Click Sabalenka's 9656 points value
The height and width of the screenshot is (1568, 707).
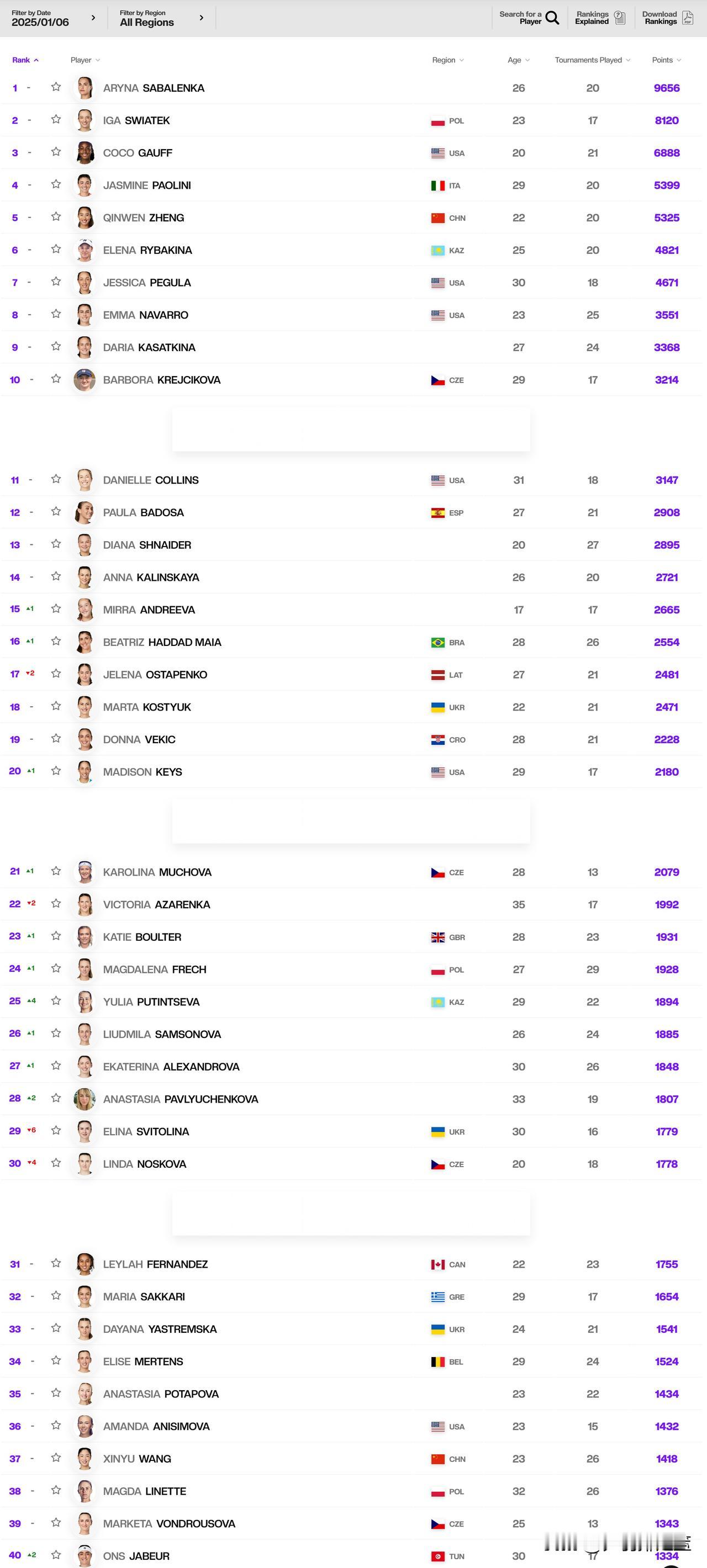tap(667, 88)
